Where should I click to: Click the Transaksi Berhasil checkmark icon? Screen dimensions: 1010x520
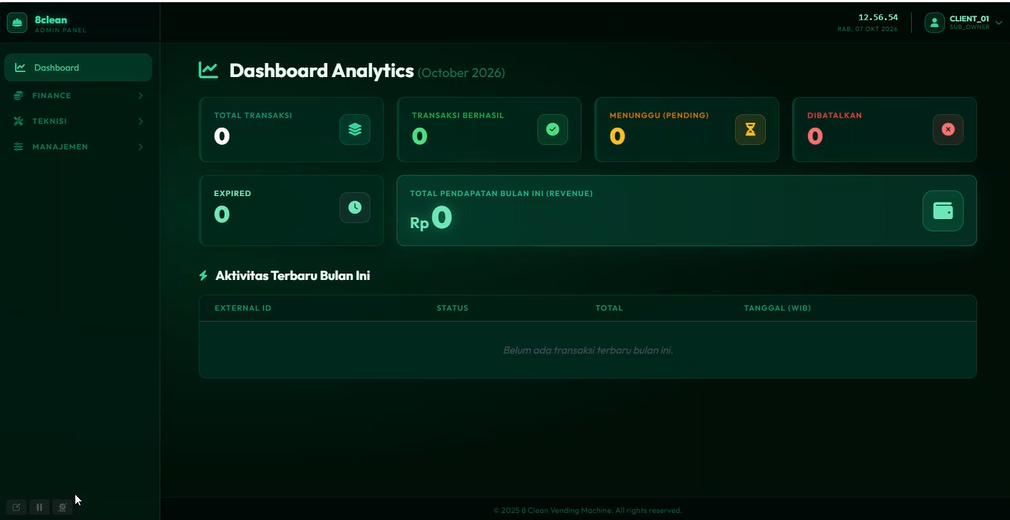pyautogui.click(x=553, y=130)
